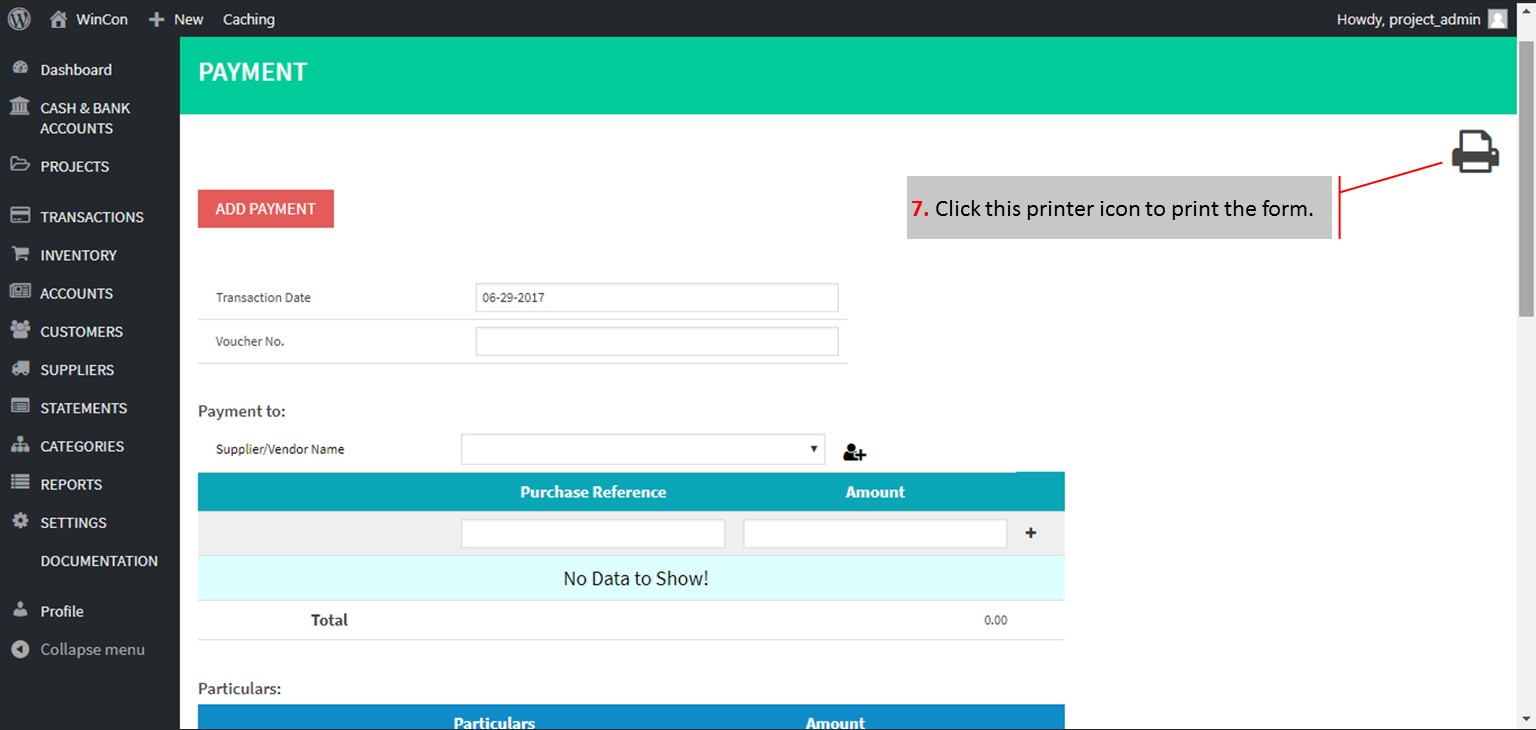Open Inventory via the cart icon

pyautogui.click(x=20, y=255)
